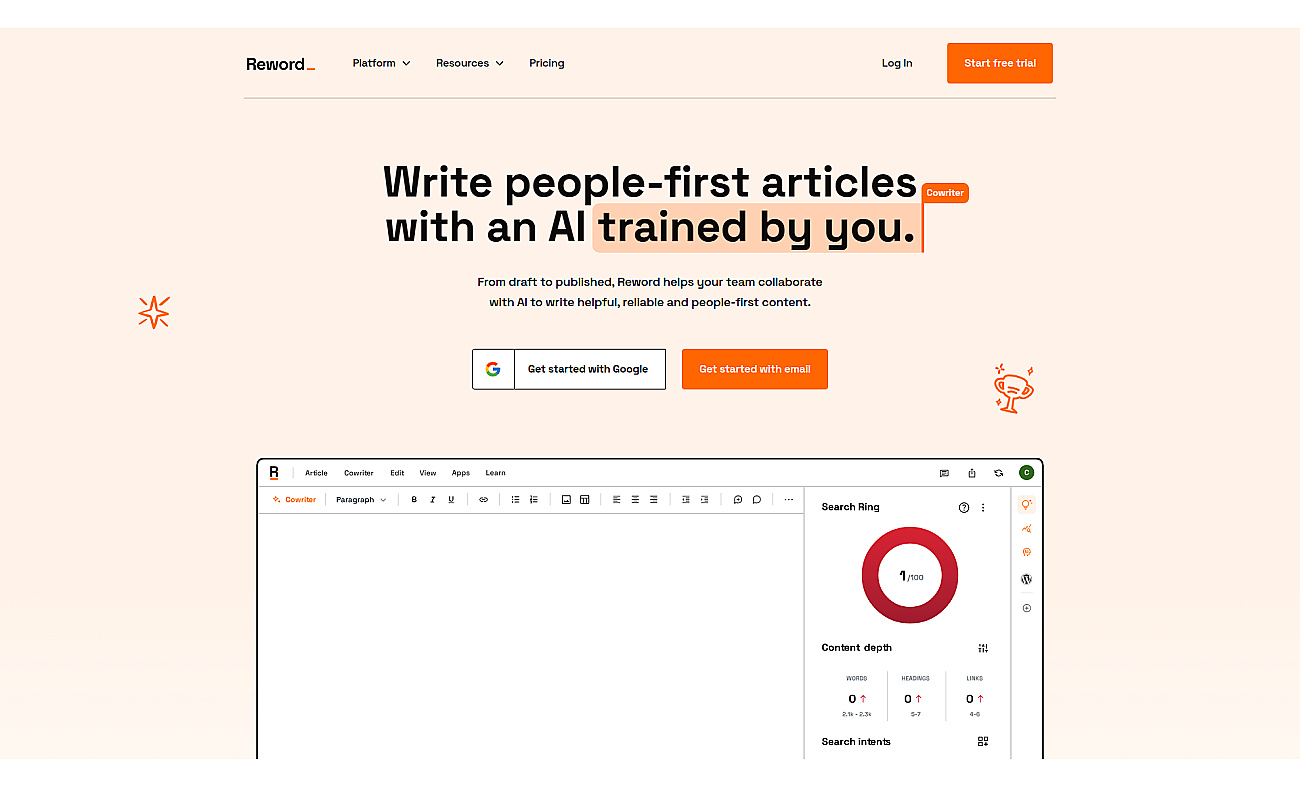Open the View menu in editor

coord(428,473)
